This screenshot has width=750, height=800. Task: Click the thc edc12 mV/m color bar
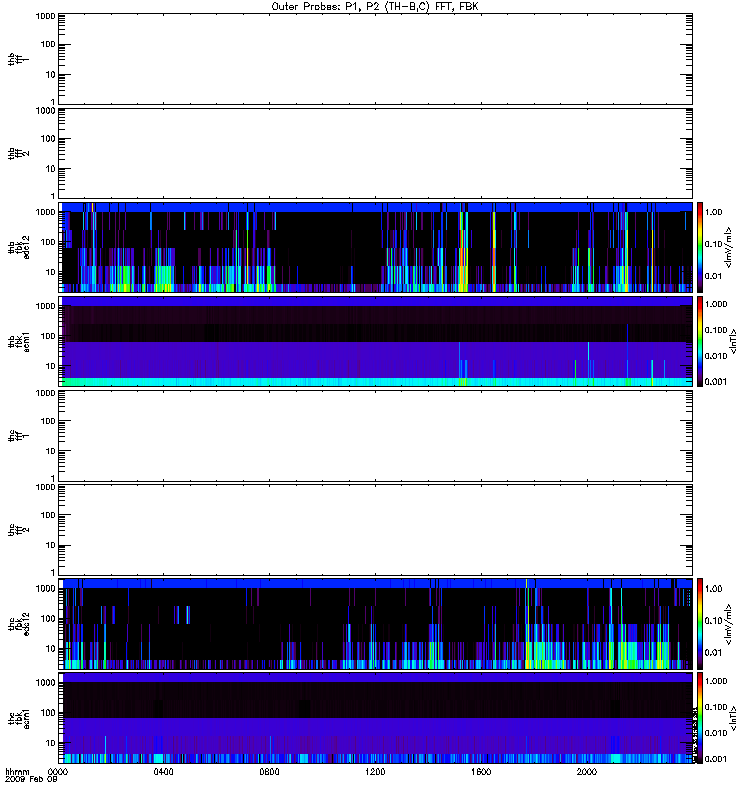pos(700,624)
